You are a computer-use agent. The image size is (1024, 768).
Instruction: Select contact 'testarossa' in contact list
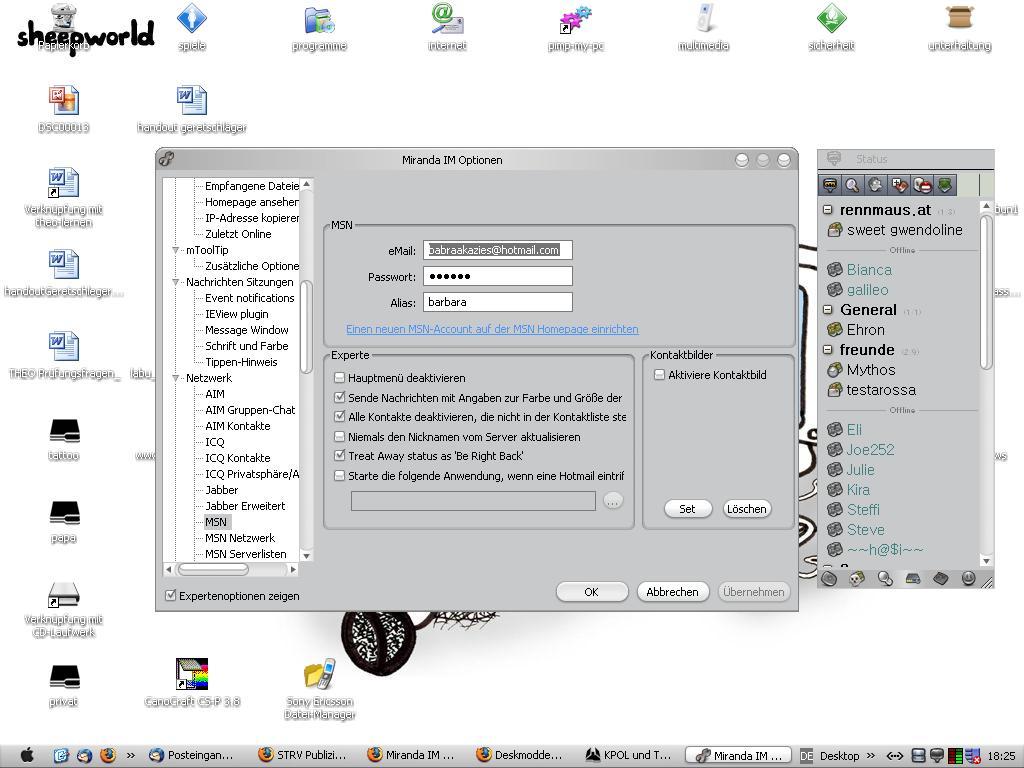click(881, 391)
